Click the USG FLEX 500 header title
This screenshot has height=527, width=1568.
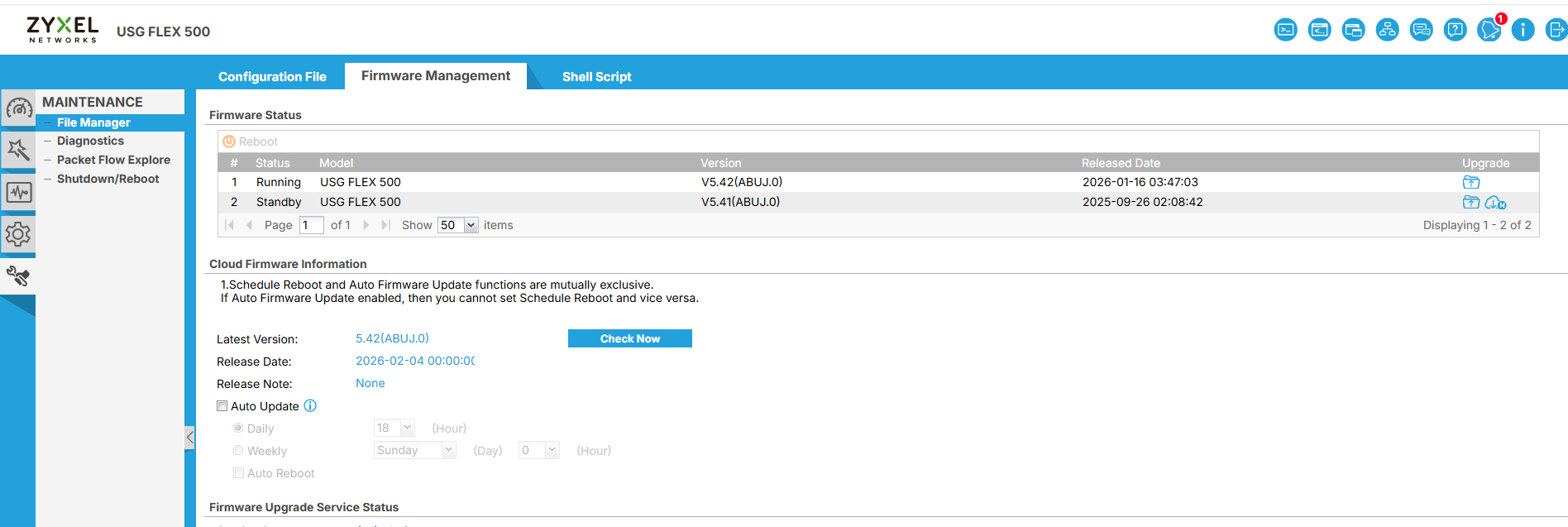[163, 31]
